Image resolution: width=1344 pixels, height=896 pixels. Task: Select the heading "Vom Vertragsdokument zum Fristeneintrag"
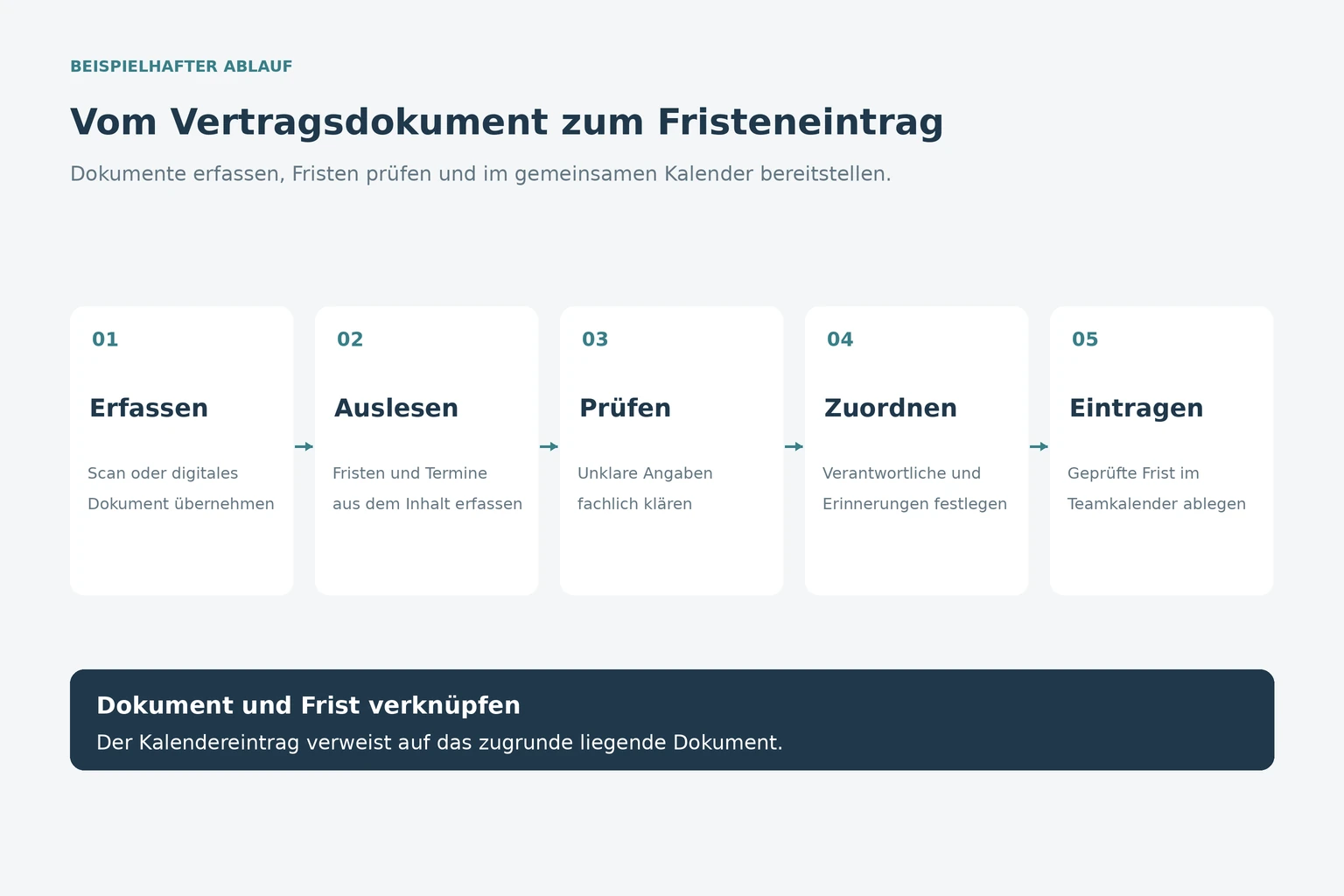pyautogui.click(x=507, y=122)
